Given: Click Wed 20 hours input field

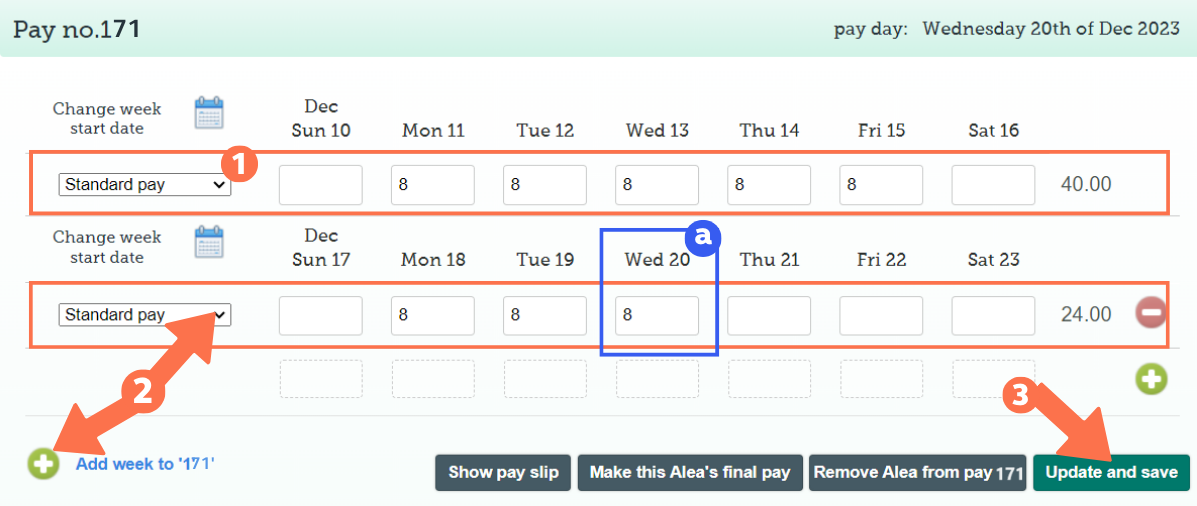Looking at the screenshot, I should coord(657,315).
